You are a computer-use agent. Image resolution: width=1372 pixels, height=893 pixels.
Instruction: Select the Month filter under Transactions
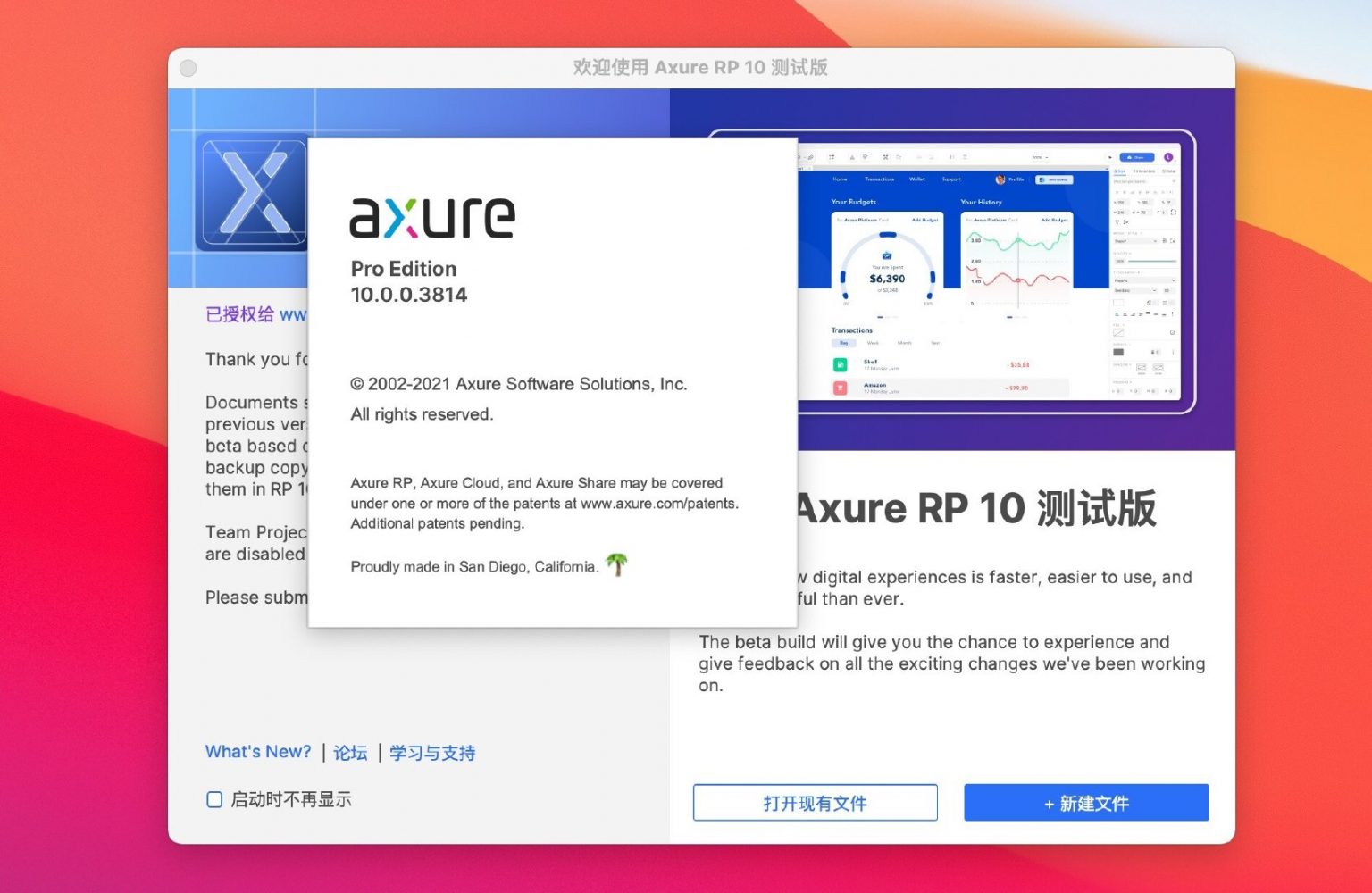tap(905, 343)
